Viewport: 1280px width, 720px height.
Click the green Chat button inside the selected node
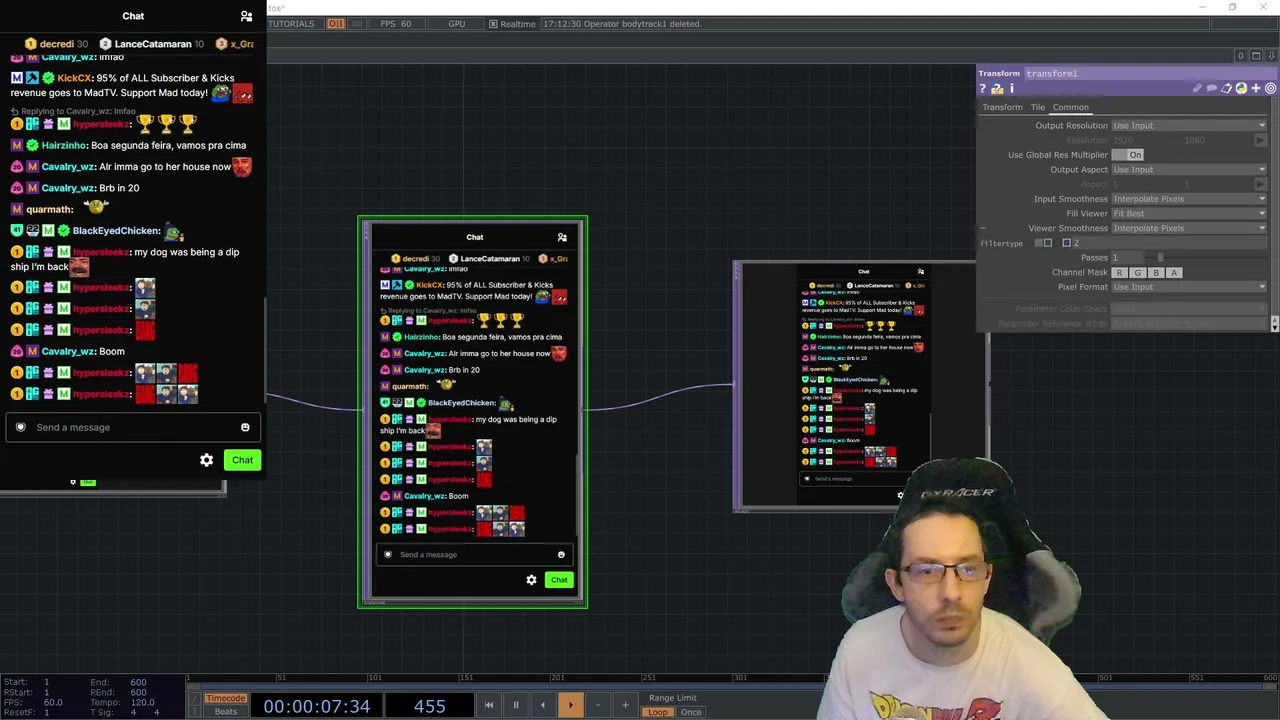tap(559, 580)
